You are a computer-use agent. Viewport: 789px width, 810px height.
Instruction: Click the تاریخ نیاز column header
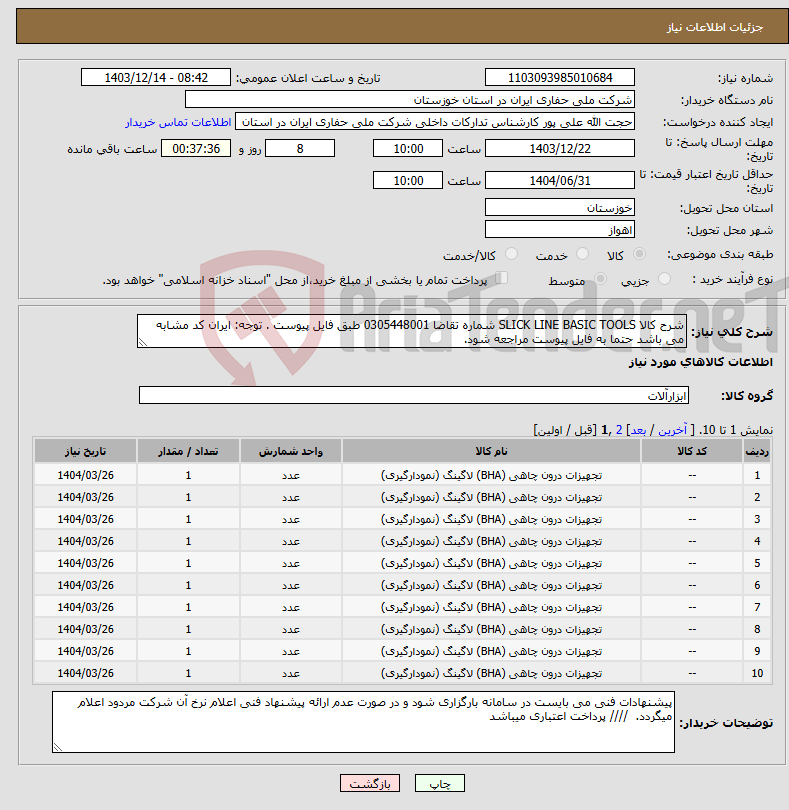click(x=85, y=451)
